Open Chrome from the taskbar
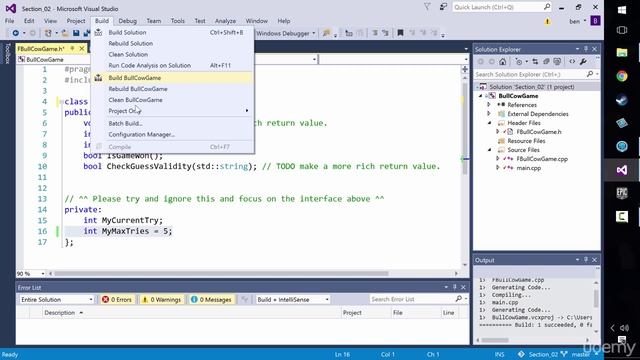 (x=622, y=76)
